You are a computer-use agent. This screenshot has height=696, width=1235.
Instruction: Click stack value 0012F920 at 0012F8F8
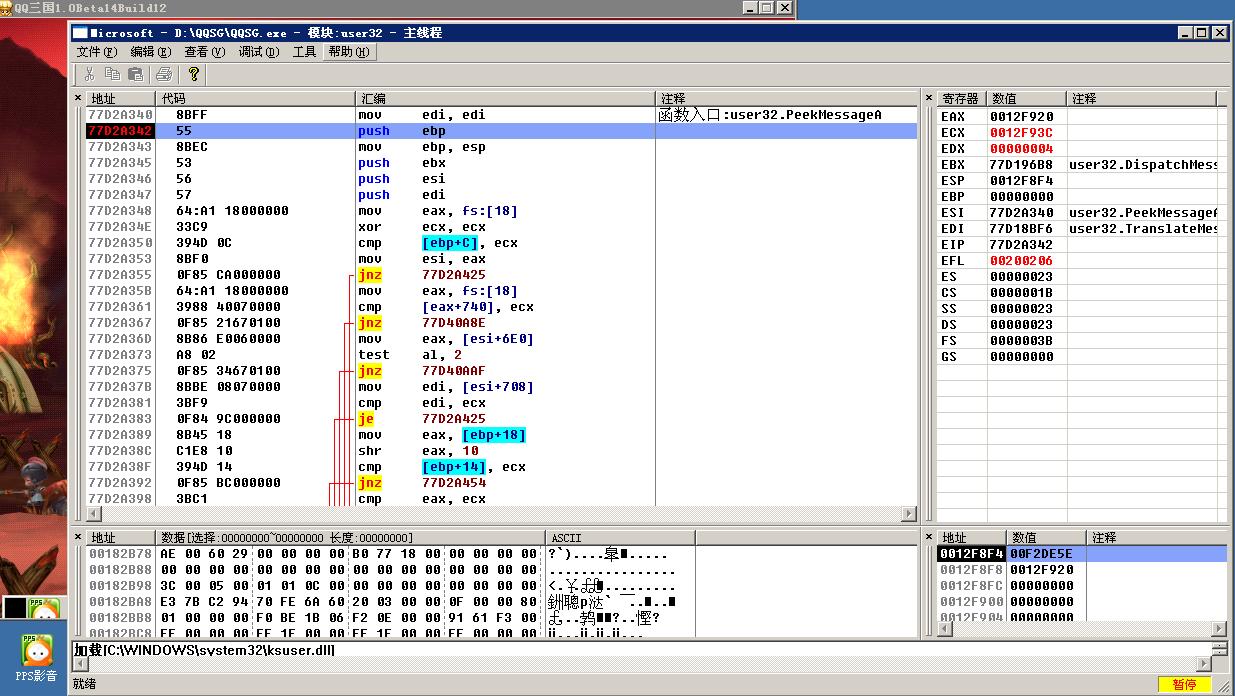[1041, 570]
